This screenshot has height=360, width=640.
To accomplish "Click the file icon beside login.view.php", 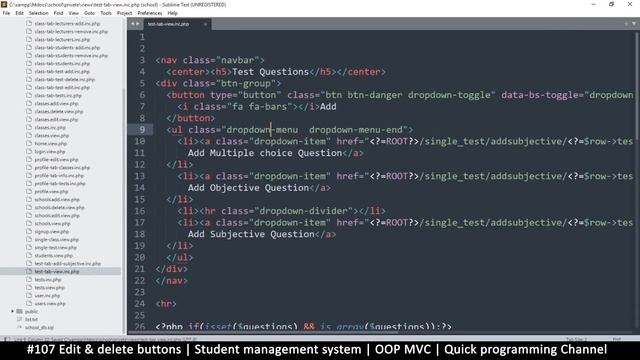I will click(29, 151).
